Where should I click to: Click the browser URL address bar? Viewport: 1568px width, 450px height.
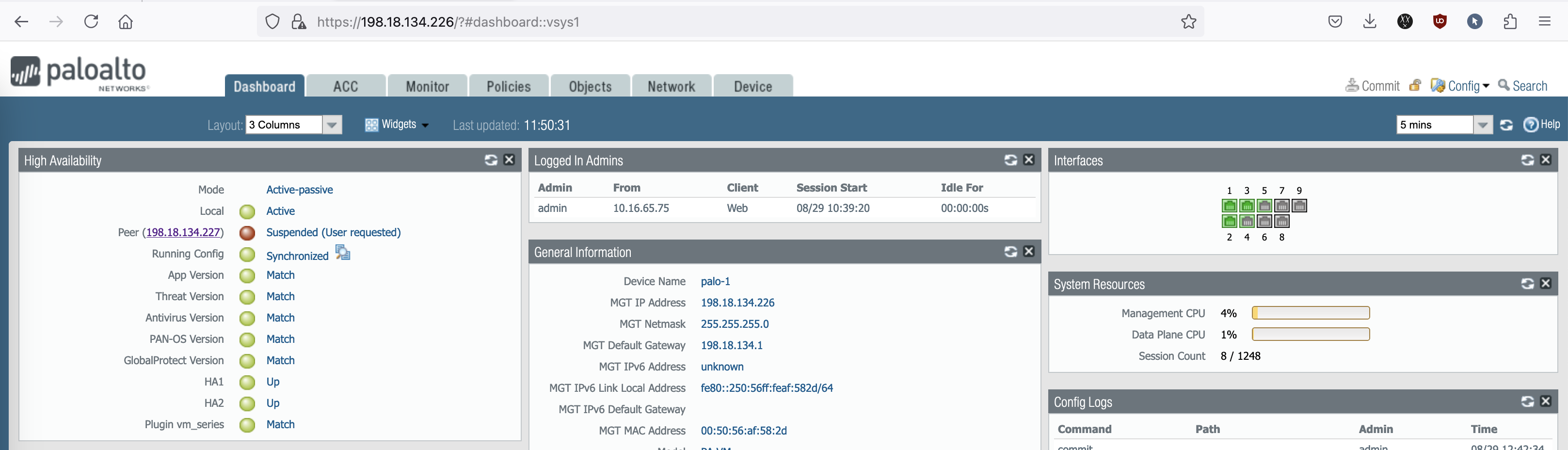(x=731, y=22)
